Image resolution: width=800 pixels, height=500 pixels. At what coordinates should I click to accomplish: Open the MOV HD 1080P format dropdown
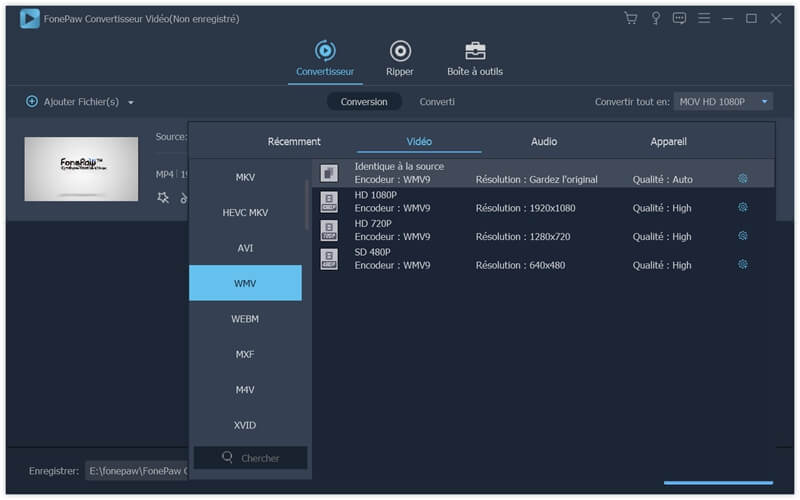pyautogui.click(x=723, y=102)
